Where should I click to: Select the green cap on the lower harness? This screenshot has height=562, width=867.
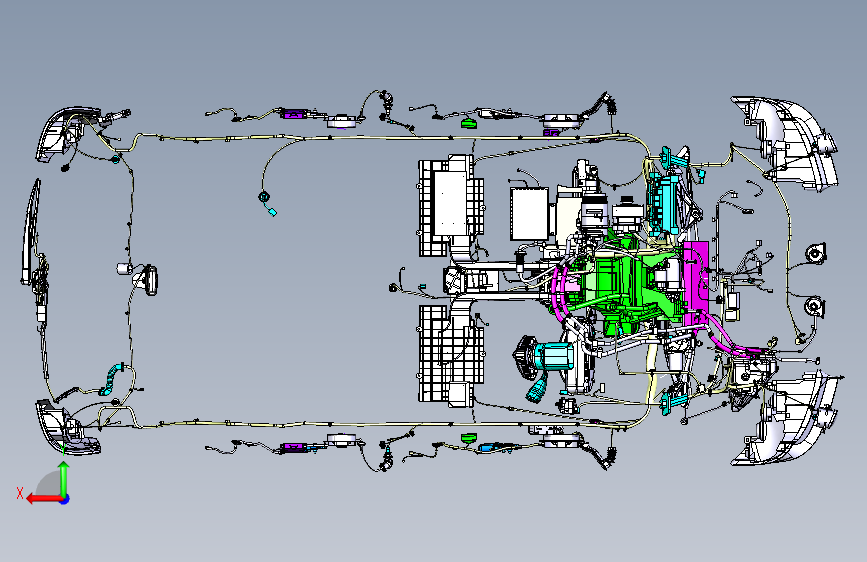[468, 438]
